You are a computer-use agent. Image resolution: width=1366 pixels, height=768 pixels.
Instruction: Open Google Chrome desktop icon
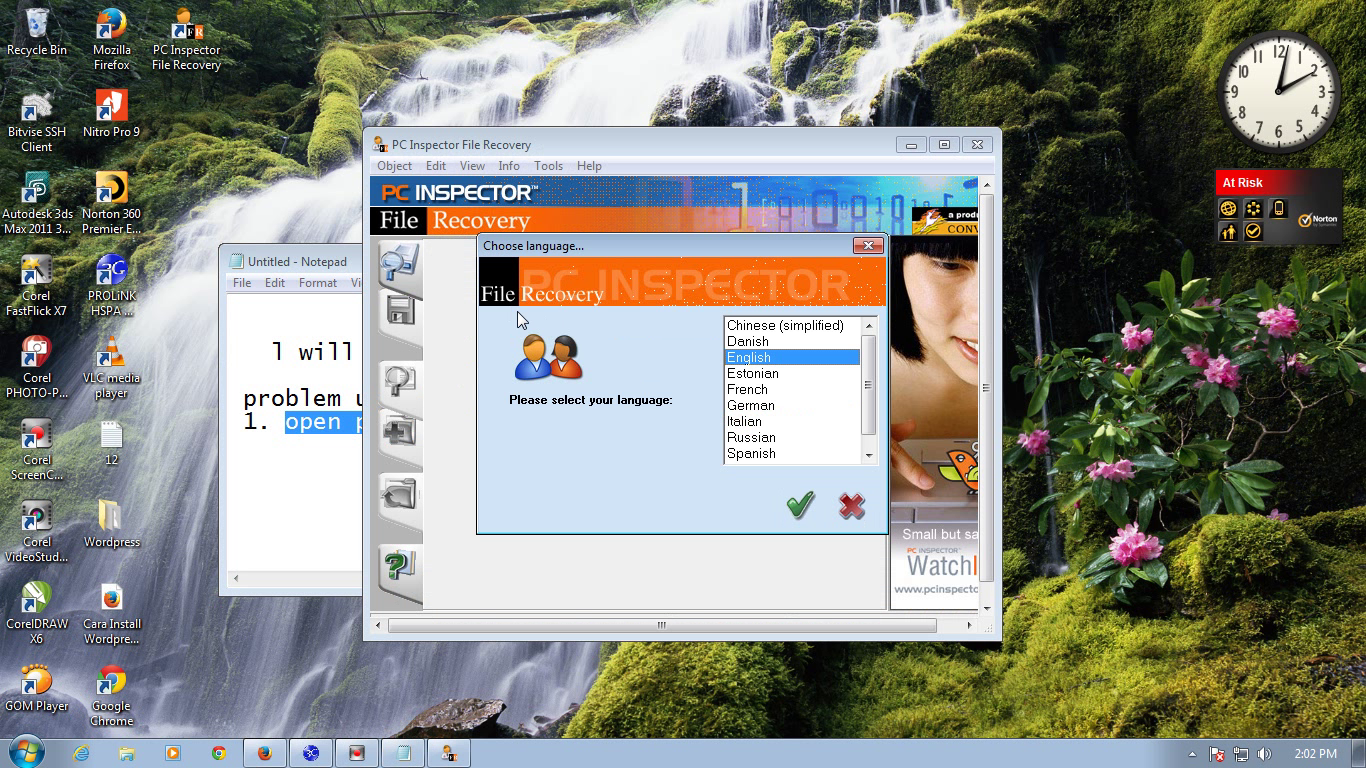pos(111,696)
